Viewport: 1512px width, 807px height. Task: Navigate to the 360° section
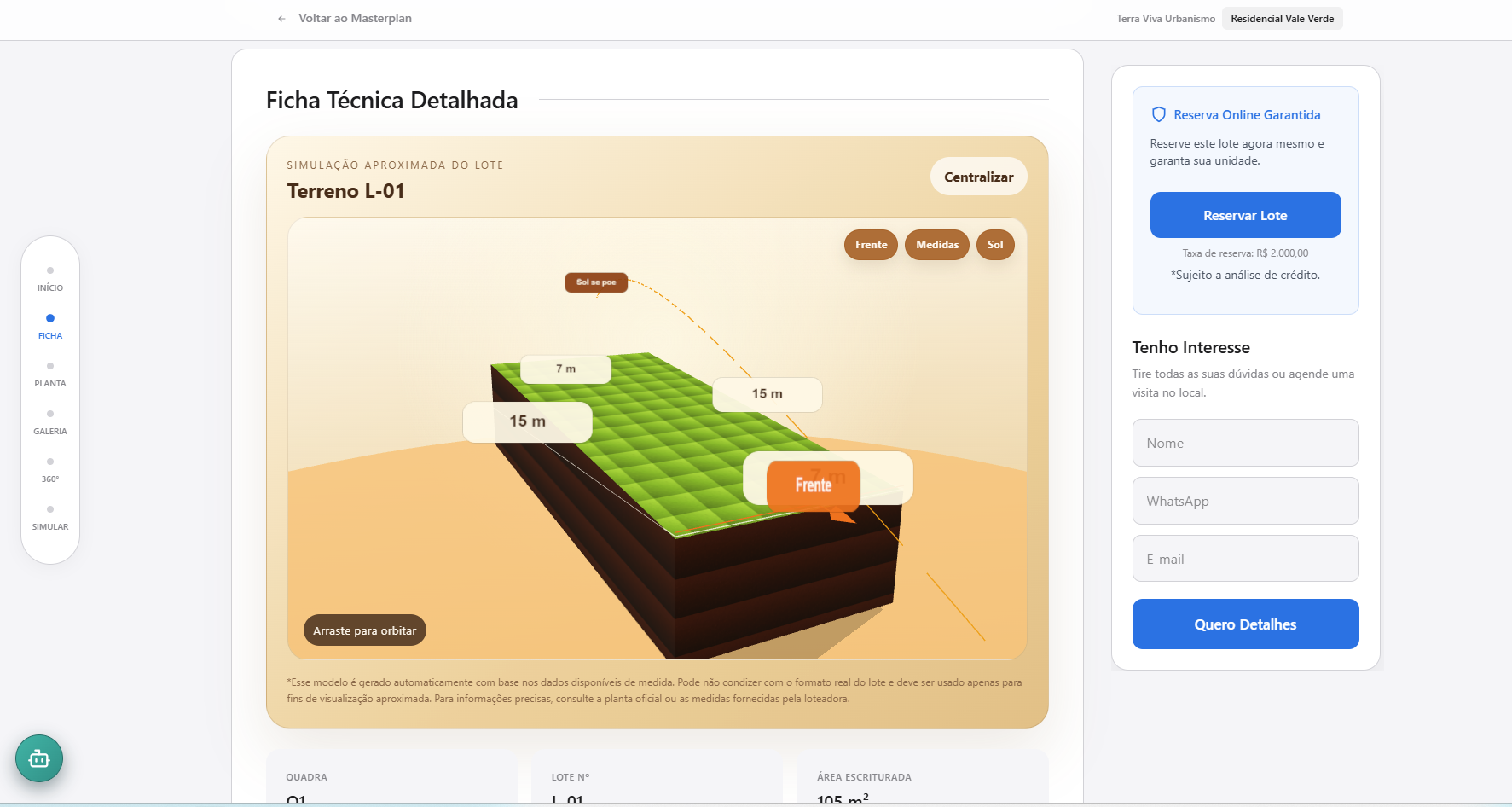(x=50, y=470)
